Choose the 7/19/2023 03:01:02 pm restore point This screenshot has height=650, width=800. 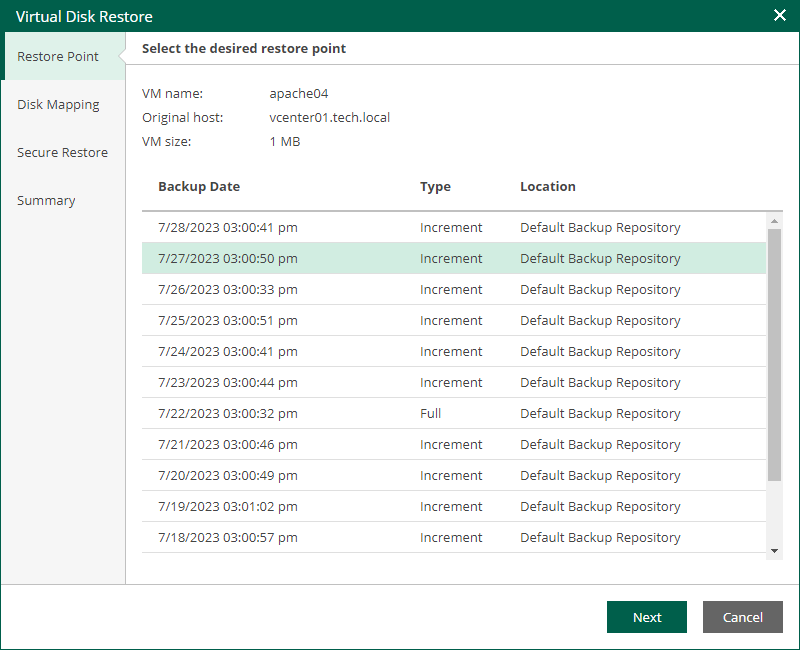[x=228, y=507]
